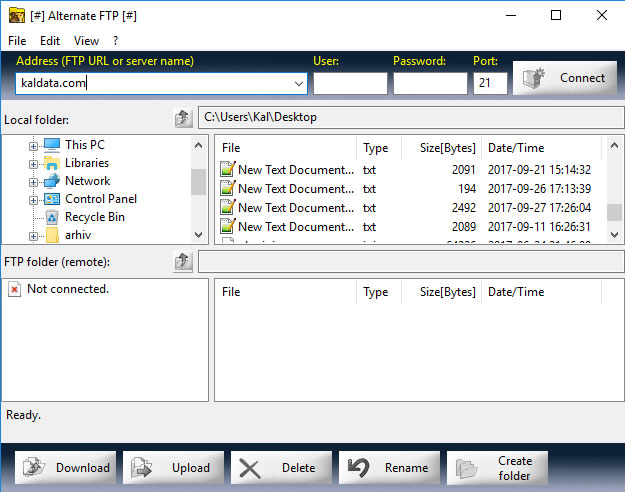Image resolution: width=625 pixels, height=492 pixels.
Task: Select the Control Panel tree item
Action: pyautogui.click(x=101, y=199)
